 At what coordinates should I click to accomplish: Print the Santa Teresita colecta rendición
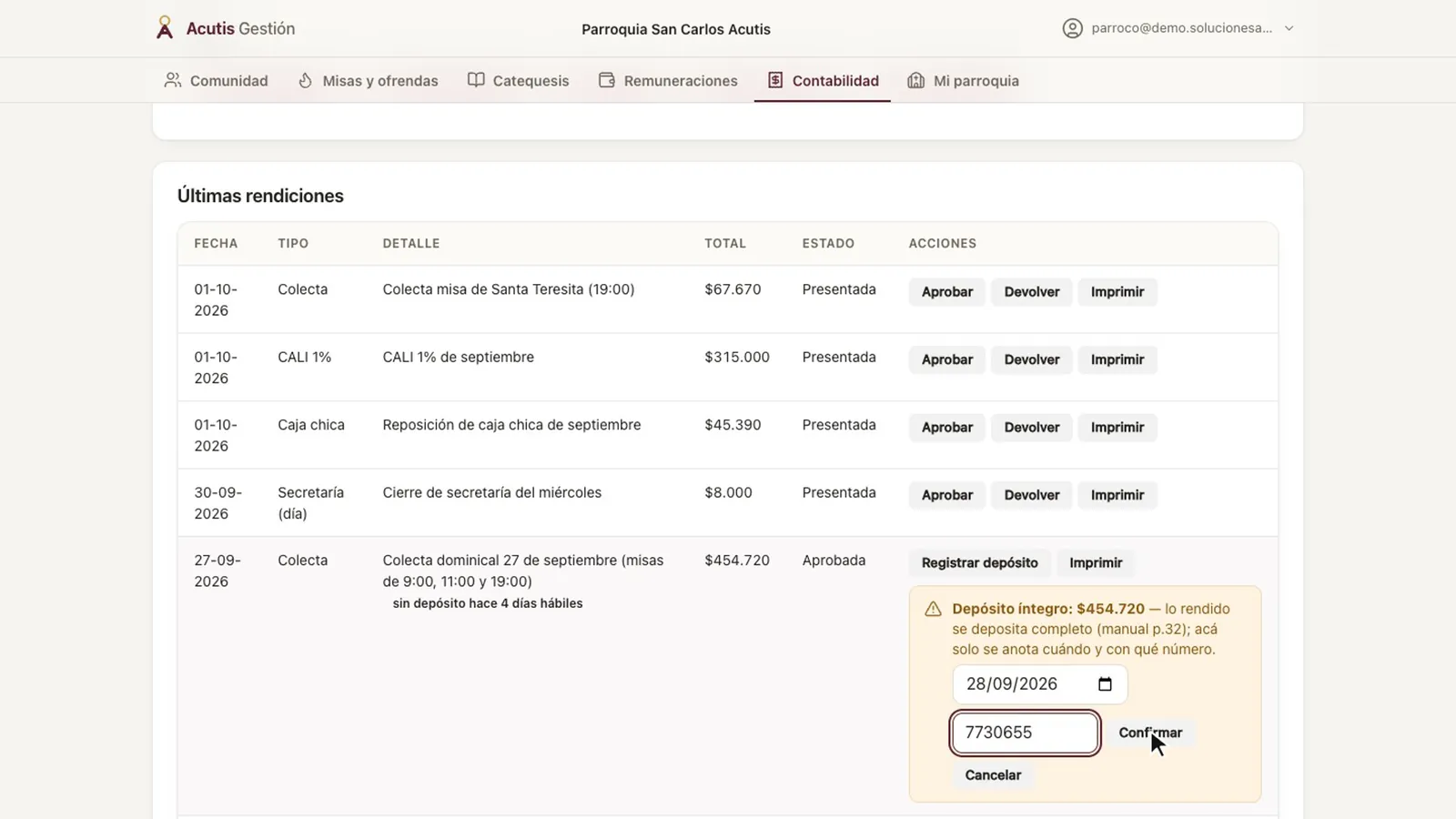[1117, 292]
